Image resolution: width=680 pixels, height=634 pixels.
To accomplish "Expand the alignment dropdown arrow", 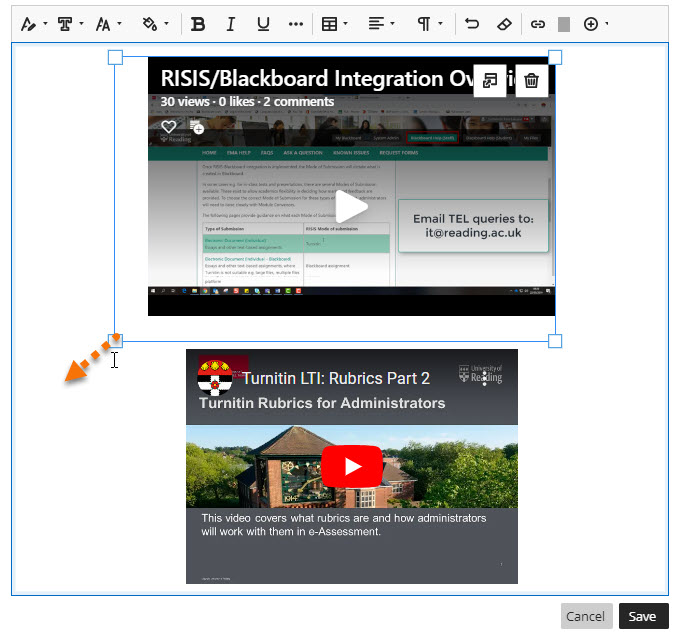I will (392, 23).
